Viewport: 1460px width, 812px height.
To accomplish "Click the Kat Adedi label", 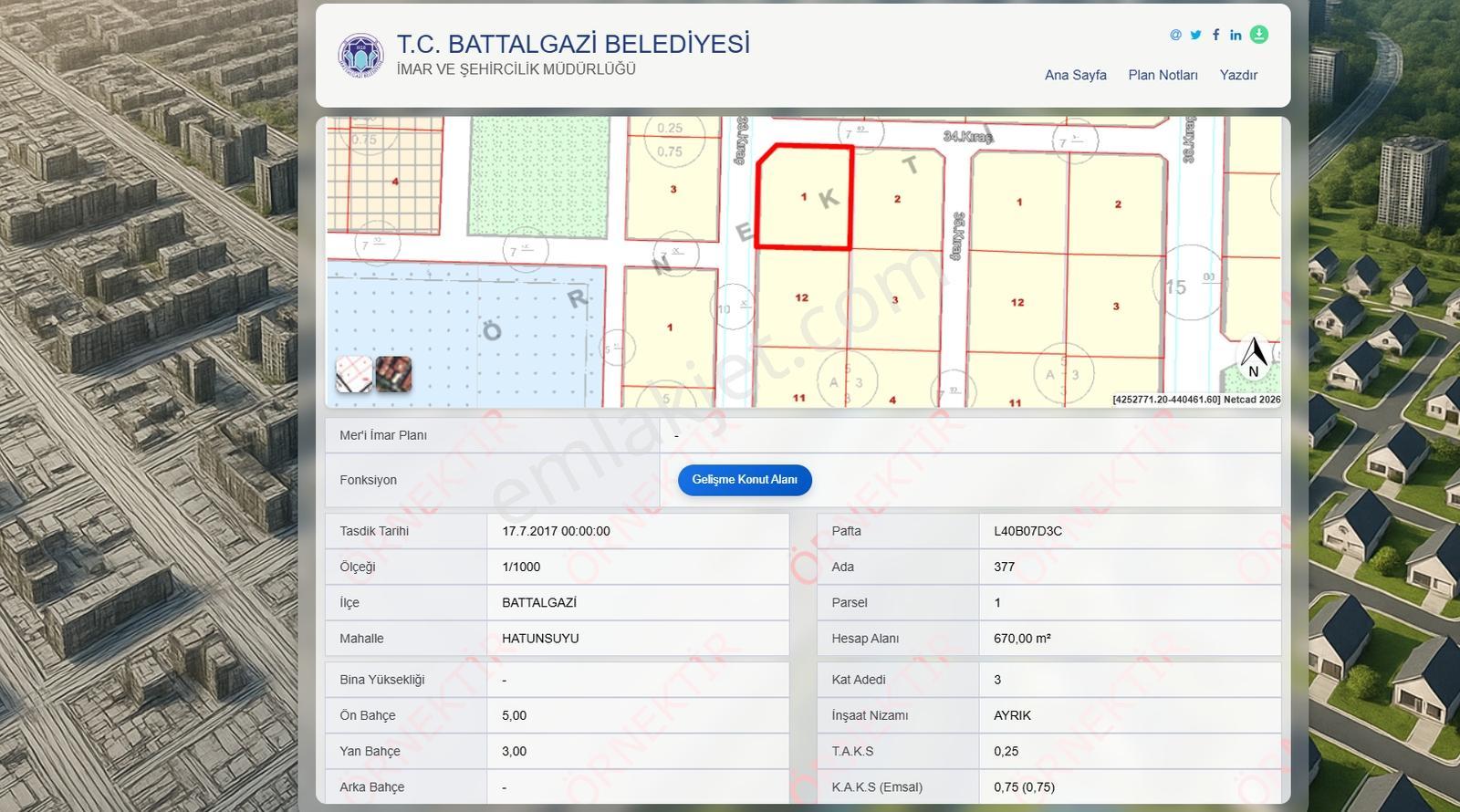I will 859,680.
